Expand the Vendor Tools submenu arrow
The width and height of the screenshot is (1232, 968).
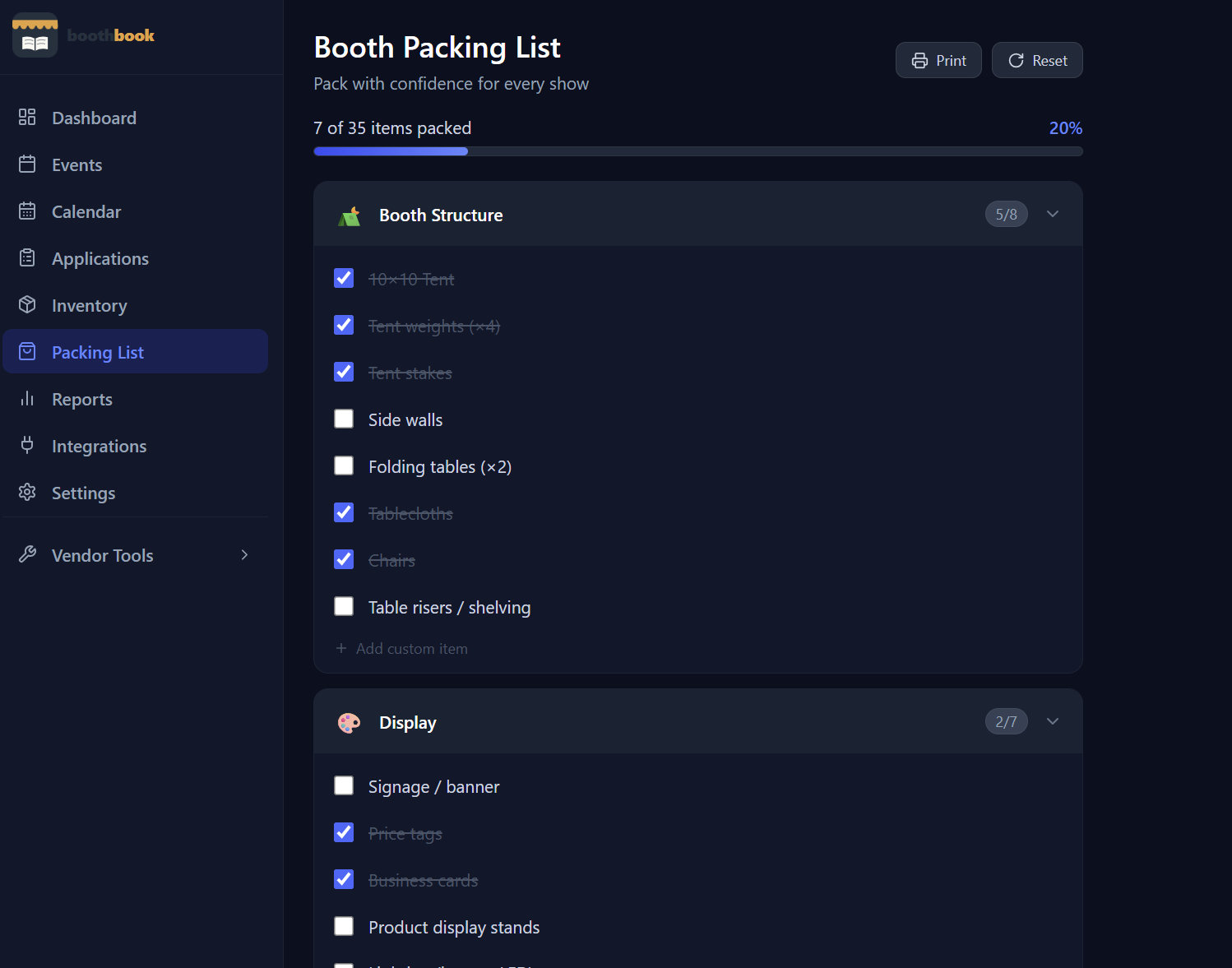(244, 555)
